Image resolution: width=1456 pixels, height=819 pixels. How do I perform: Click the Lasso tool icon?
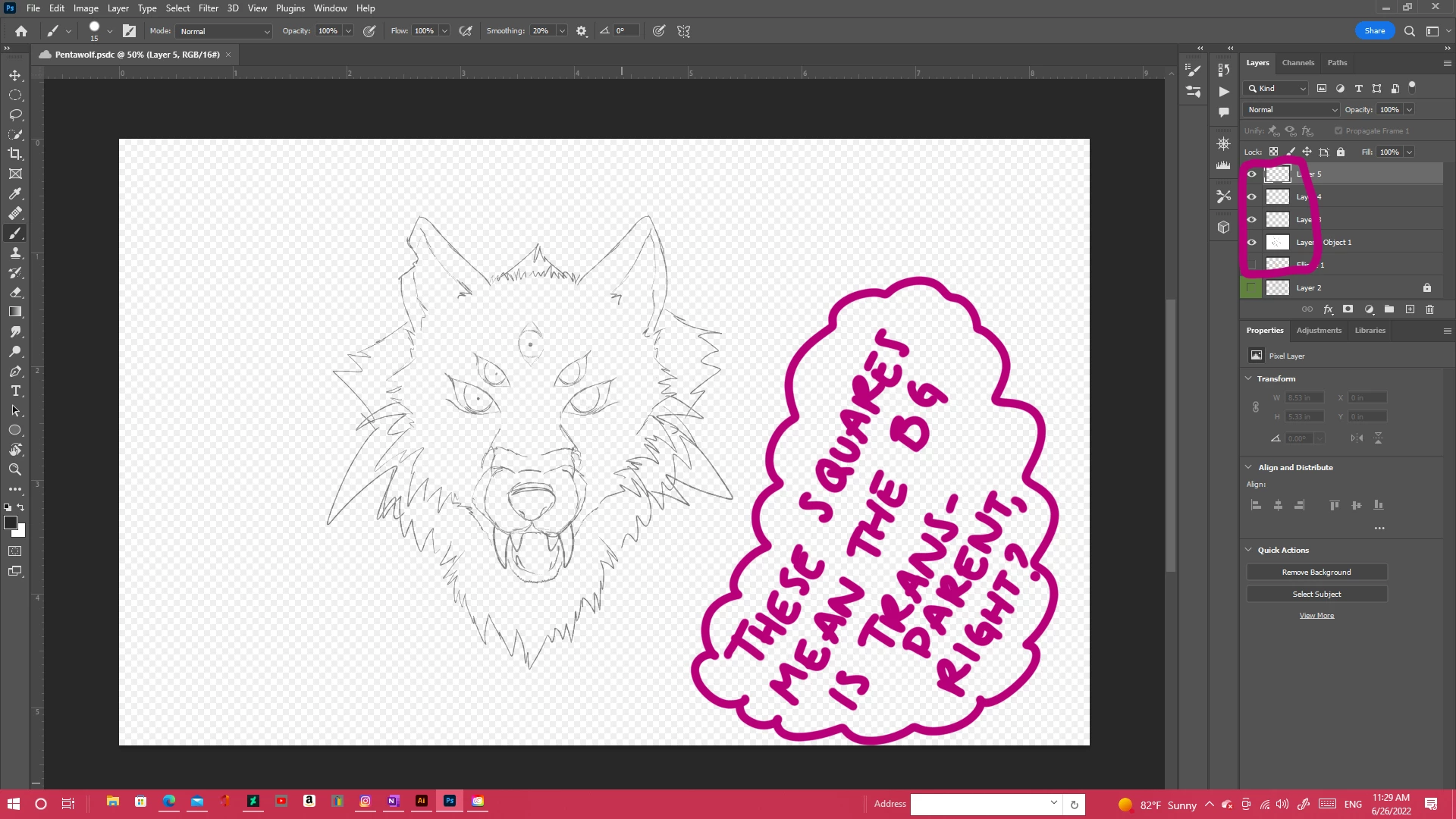coord(15,115)
